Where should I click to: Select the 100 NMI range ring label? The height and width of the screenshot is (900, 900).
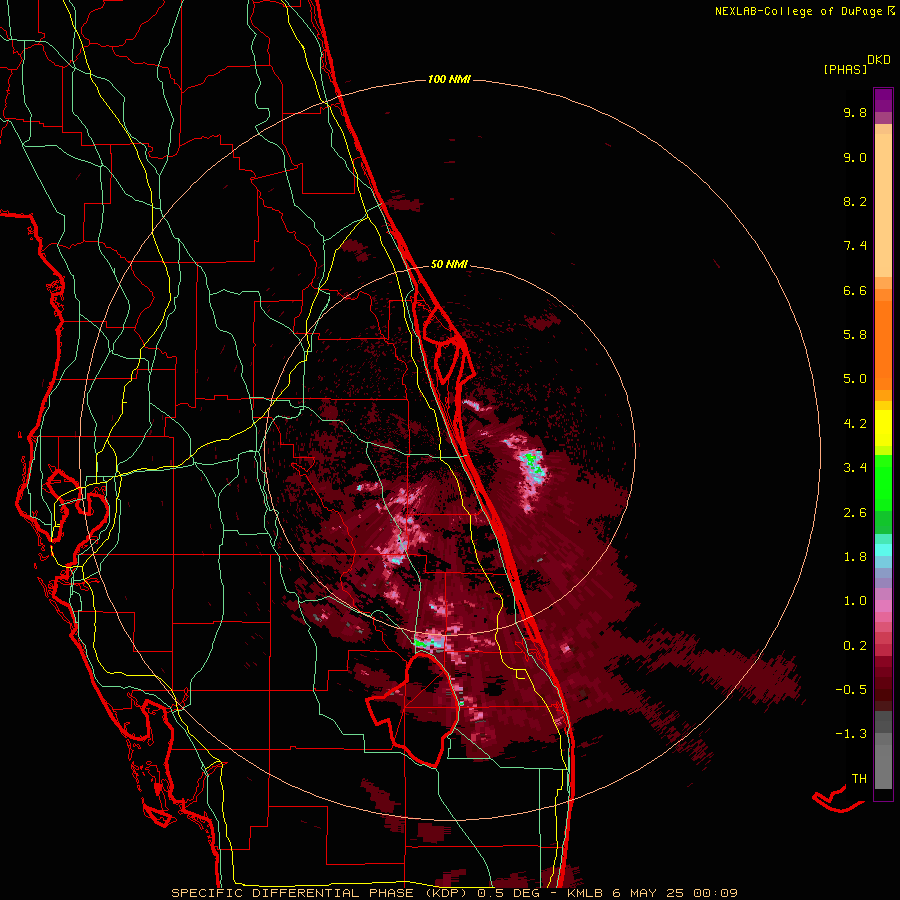tap(449, 79)
